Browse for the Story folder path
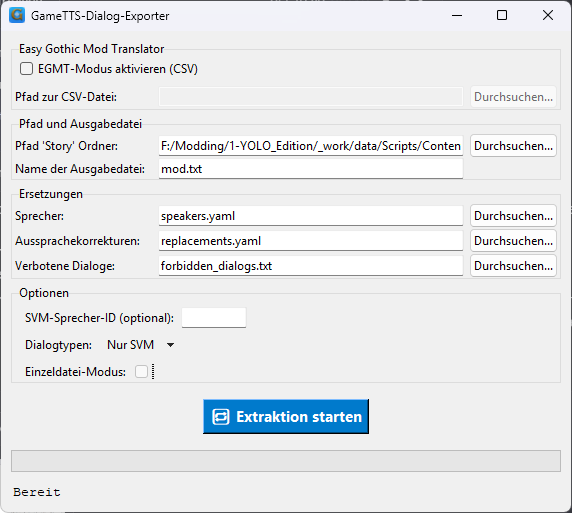The height and width of the screenshot is (513, 572). [513, 146]
